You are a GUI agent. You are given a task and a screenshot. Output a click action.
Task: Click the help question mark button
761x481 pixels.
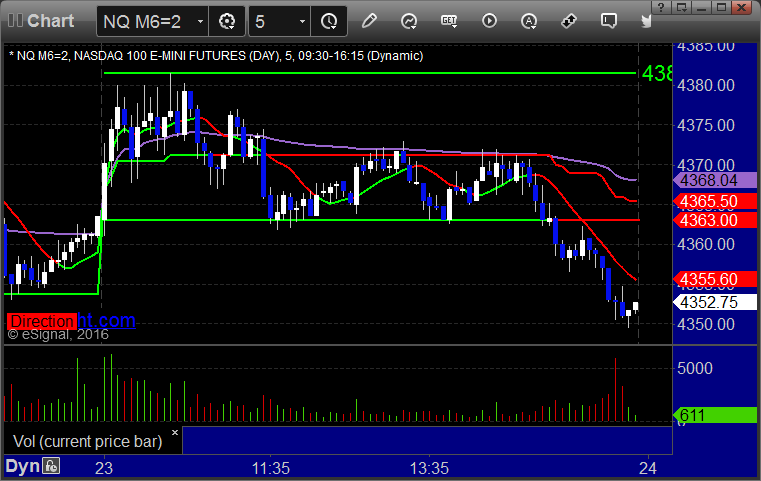tap(661, 7)
